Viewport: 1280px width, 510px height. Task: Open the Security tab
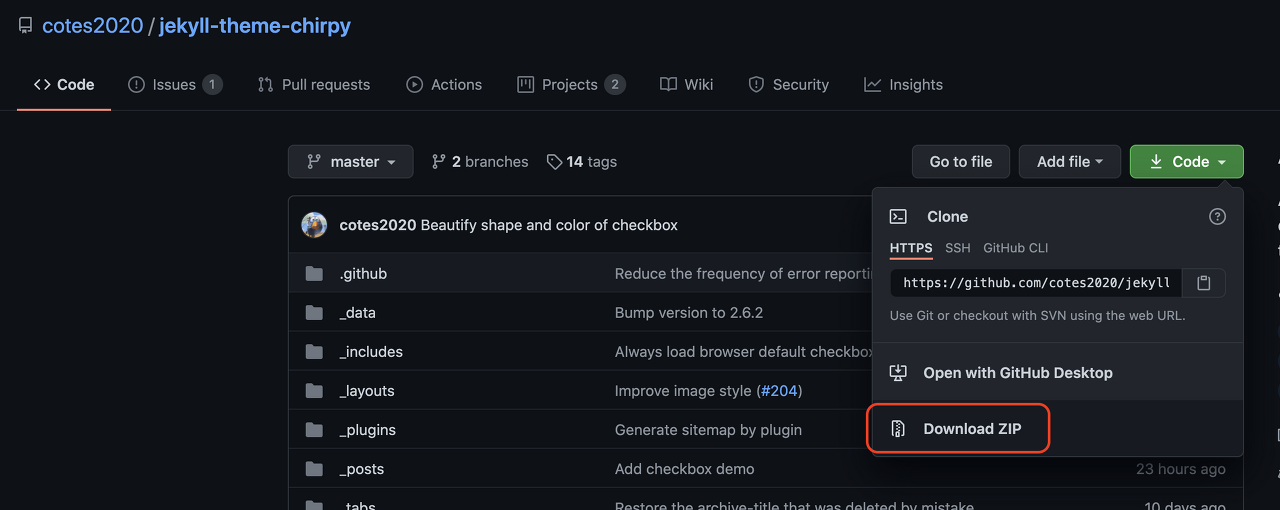[x=789, y=84]
